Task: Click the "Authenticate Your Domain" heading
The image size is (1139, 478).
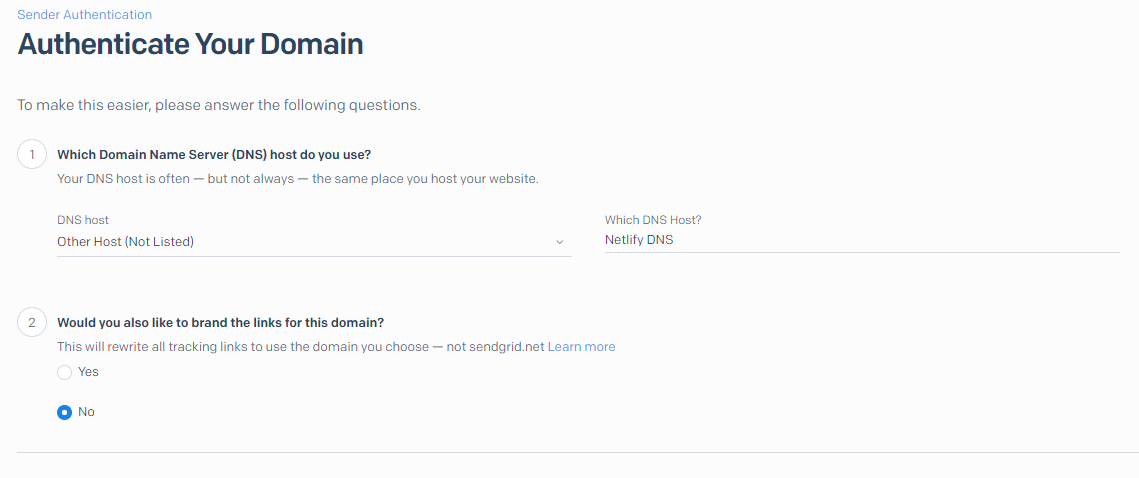Action: pyautogui.click(x=190, y=44)
